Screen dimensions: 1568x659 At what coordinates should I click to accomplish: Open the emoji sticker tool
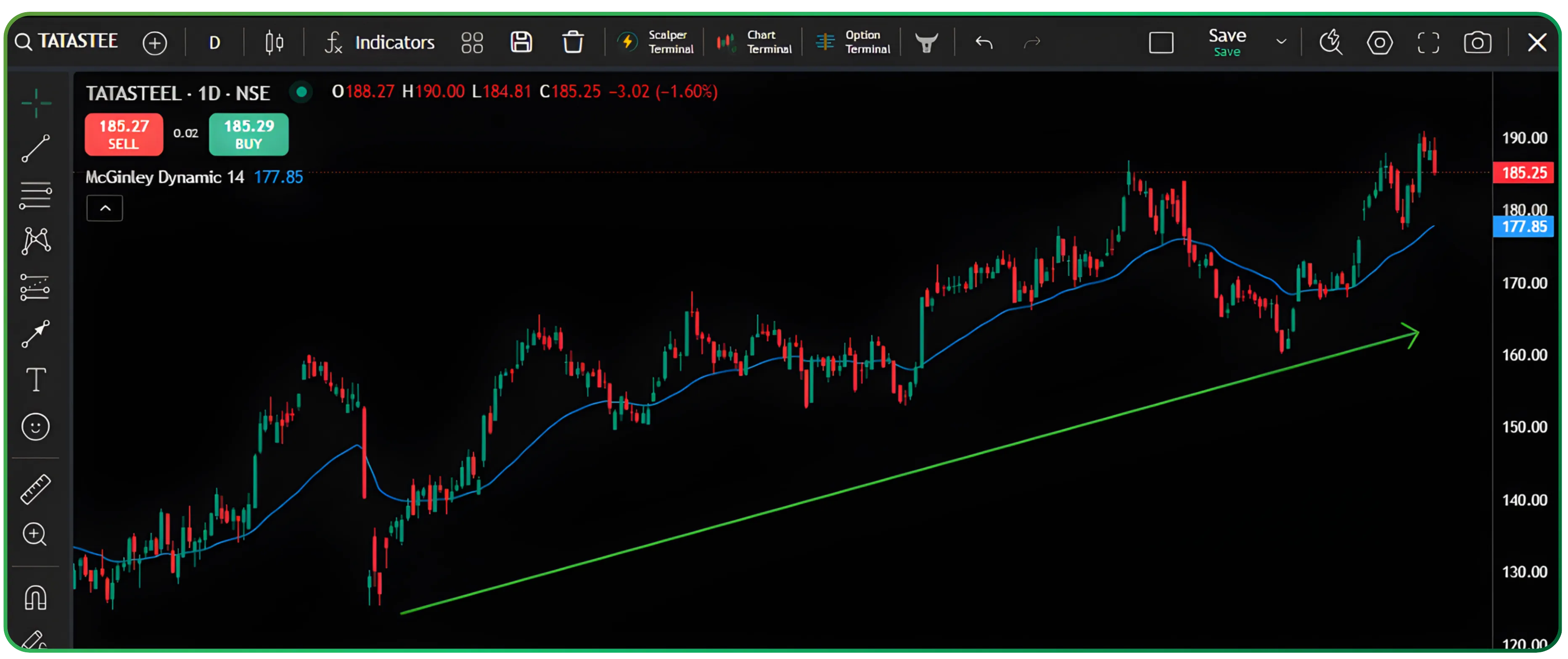(35, 427)
